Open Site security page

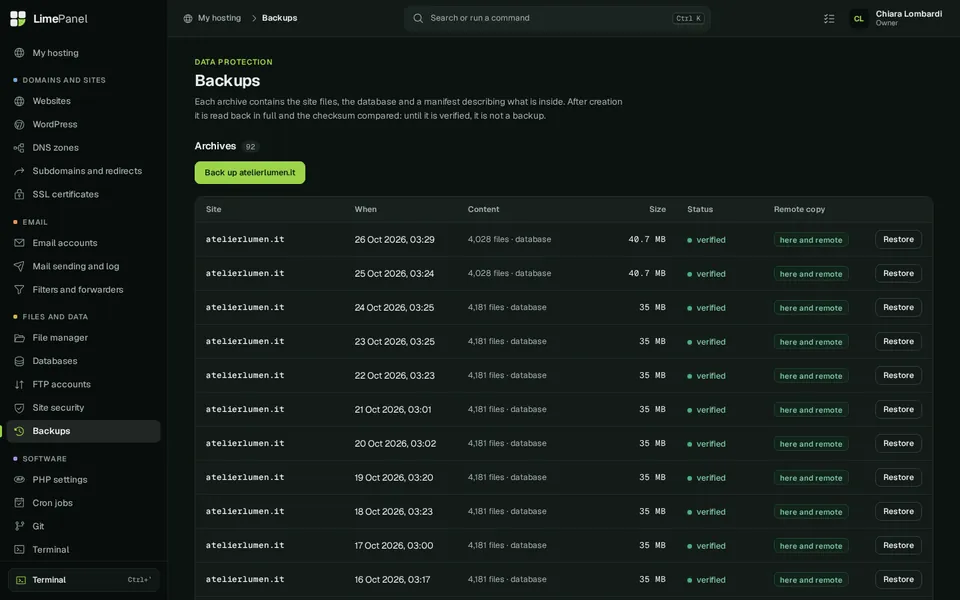(x=83, y=408)
